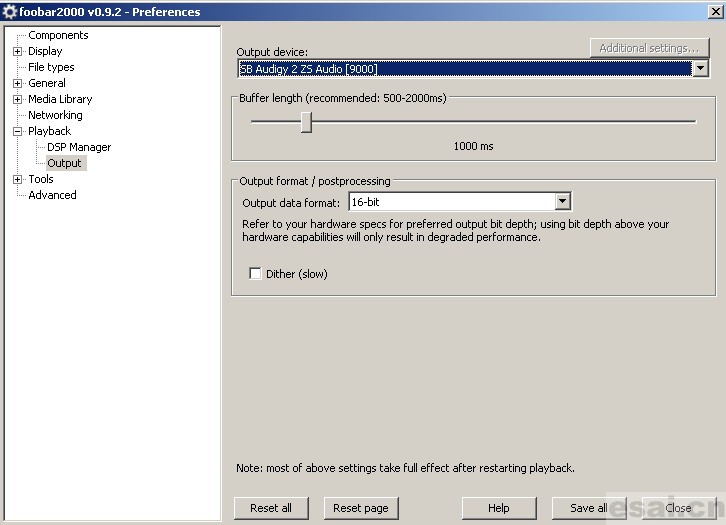This screenshot has width=726, height=525.
Task: Open the Output device dropdown
Action: pos(700,69)
